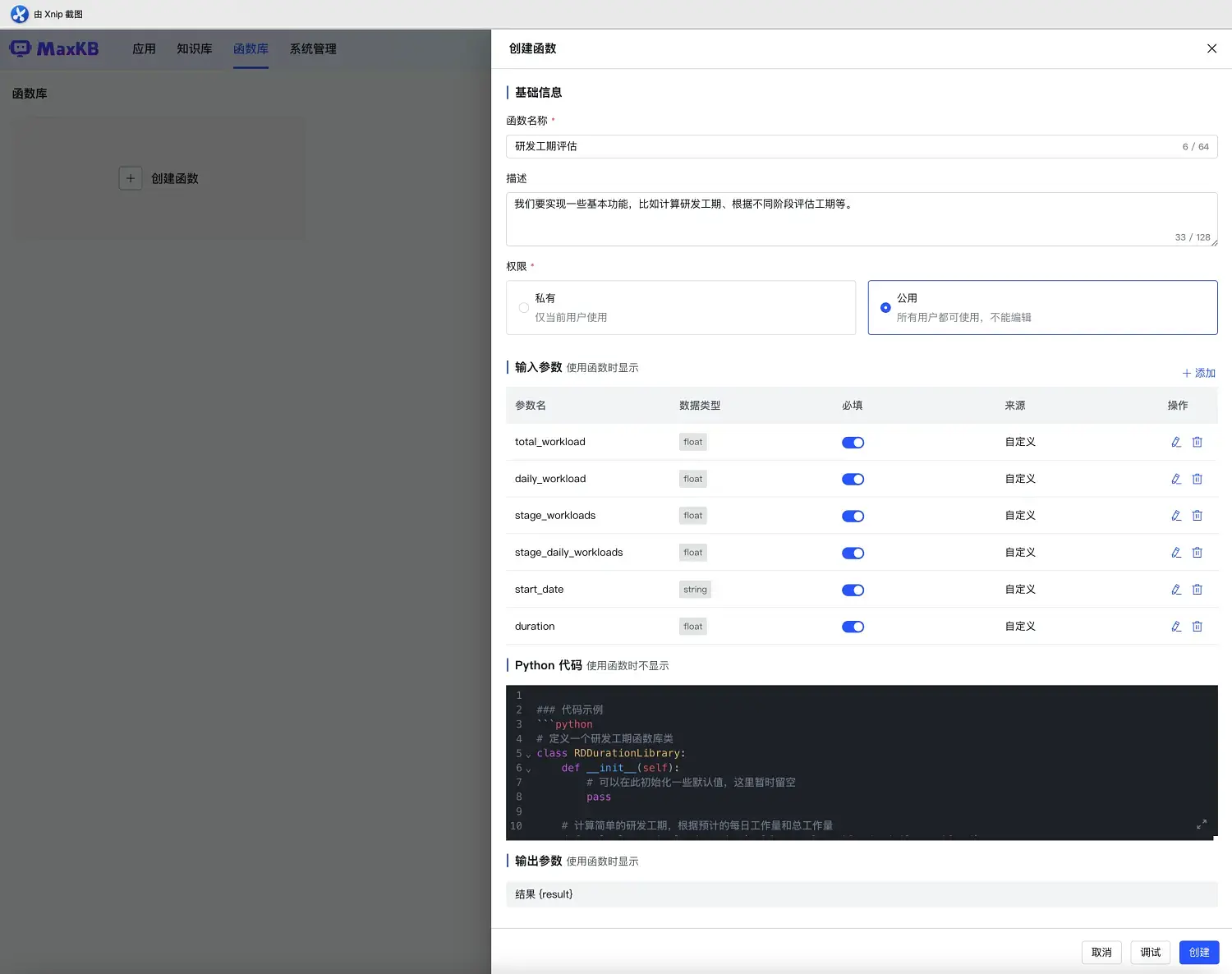Collapse the __init__ method fold arrow
The width and height of the screenshot is (1232, 974).
pos(528,770)
